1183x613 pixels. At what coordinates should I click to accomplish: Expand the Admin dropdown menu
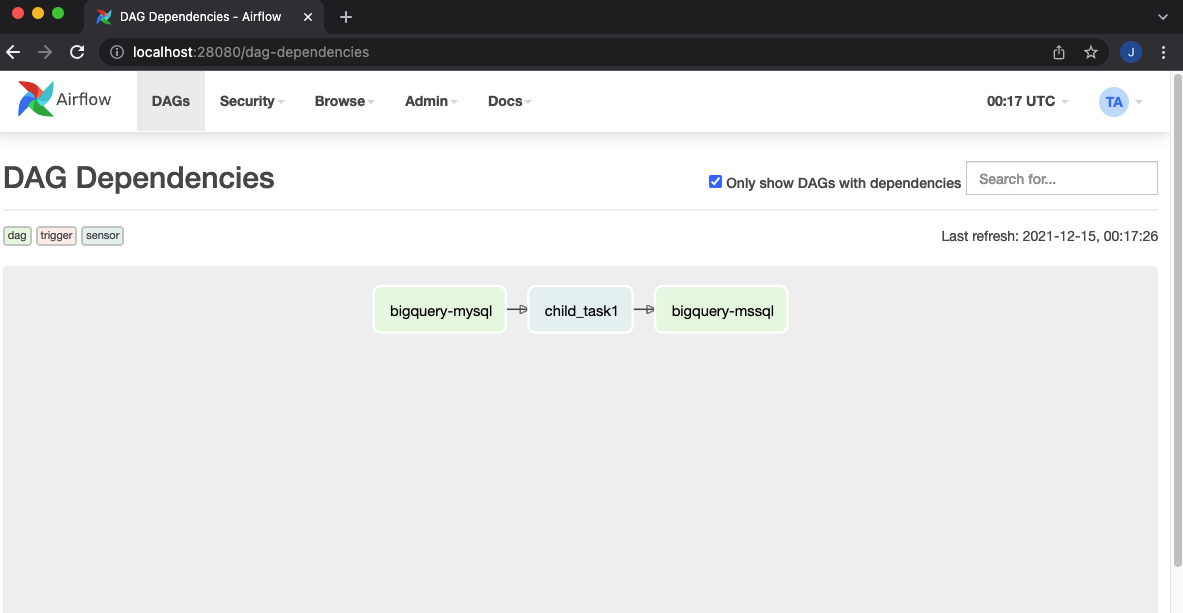432,101
